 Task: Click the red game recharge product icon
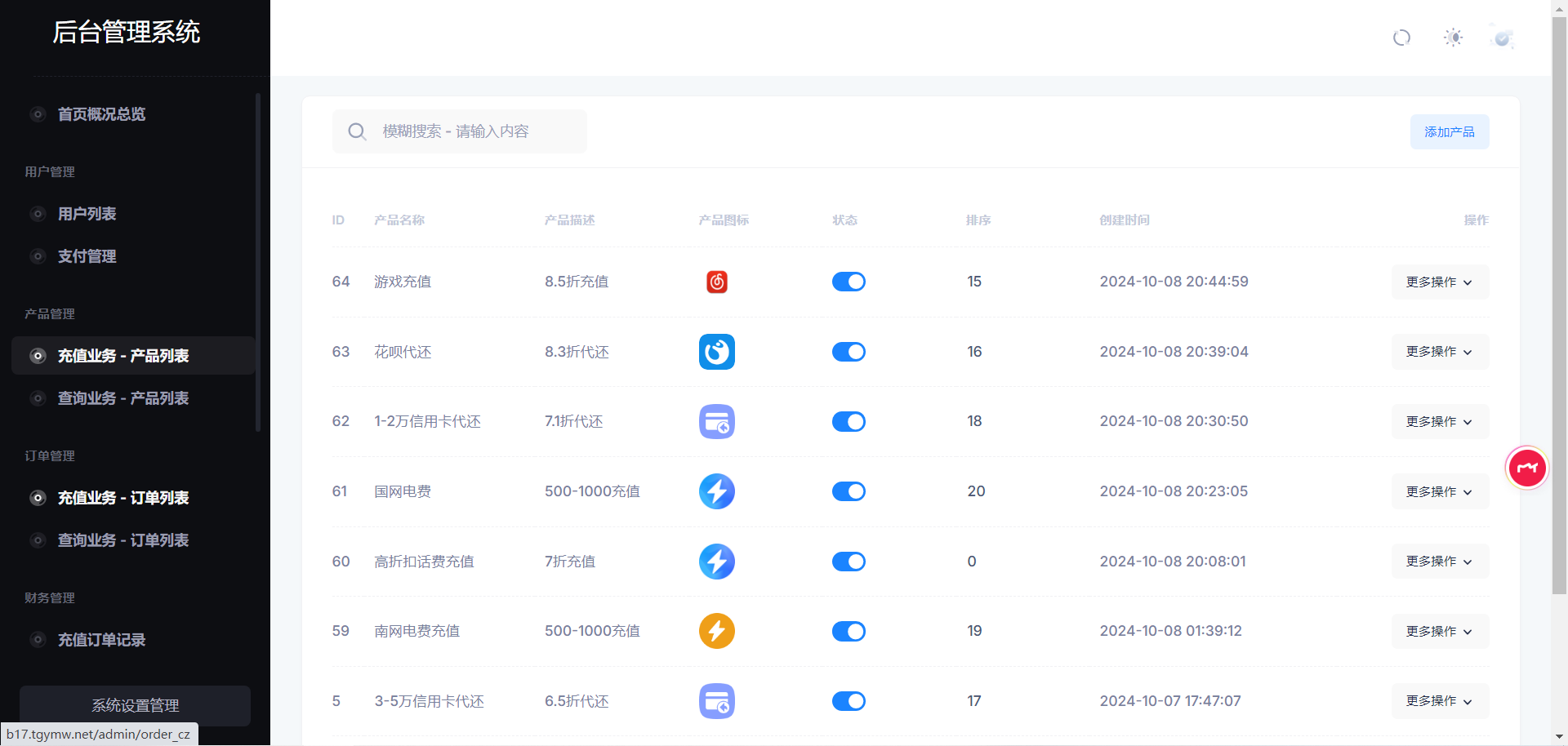[716, 282]
